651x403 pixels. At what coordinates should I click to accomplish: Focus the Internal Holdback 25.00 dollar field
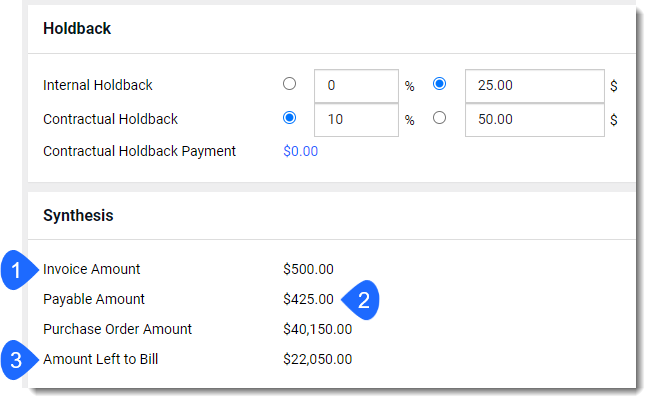(x=535, y=86)
